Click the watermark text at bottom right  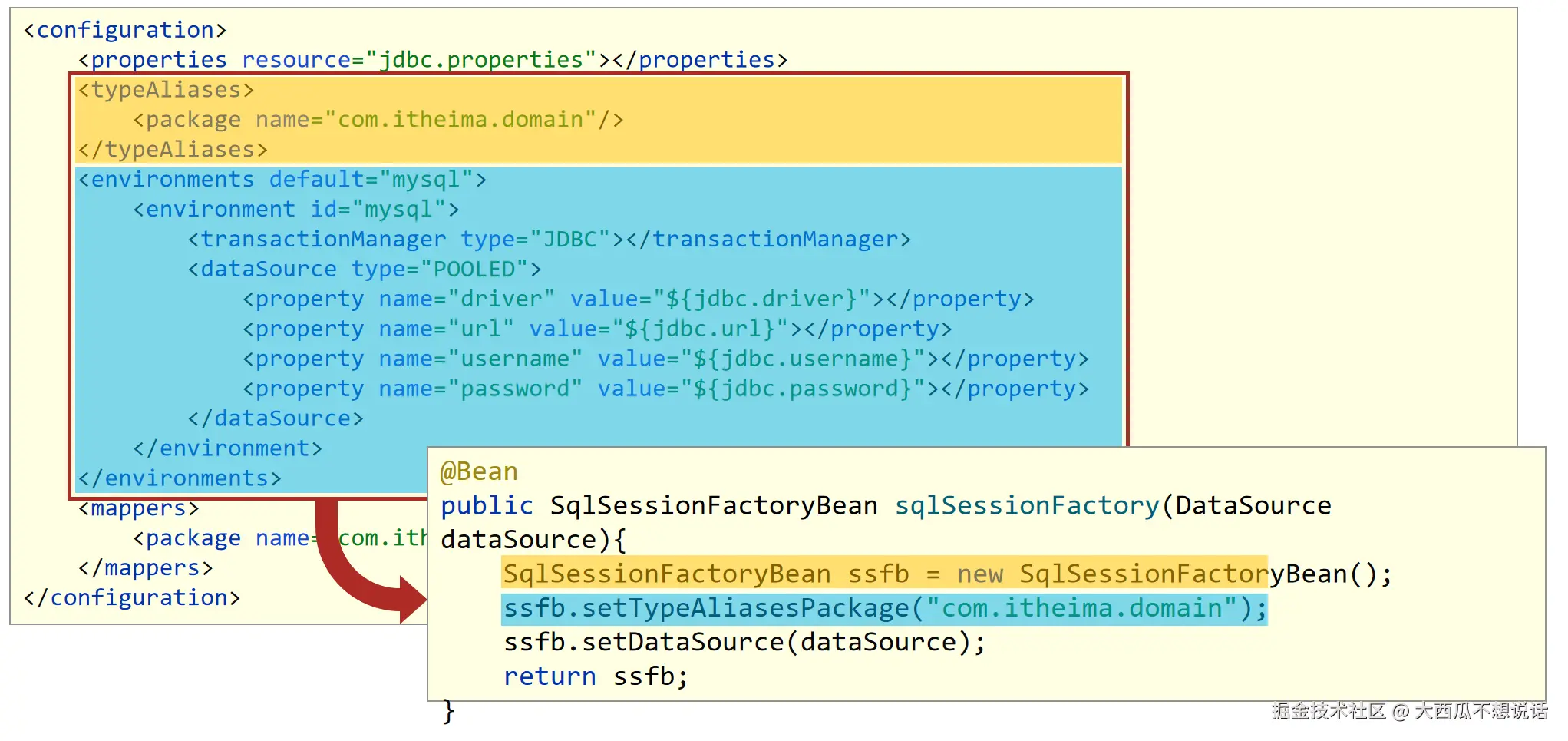point(1409,711)
